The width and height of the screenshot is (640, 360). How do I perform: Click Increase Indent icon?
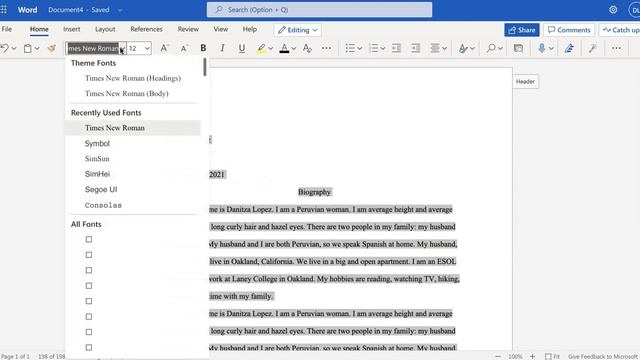[x=416, y=48]
